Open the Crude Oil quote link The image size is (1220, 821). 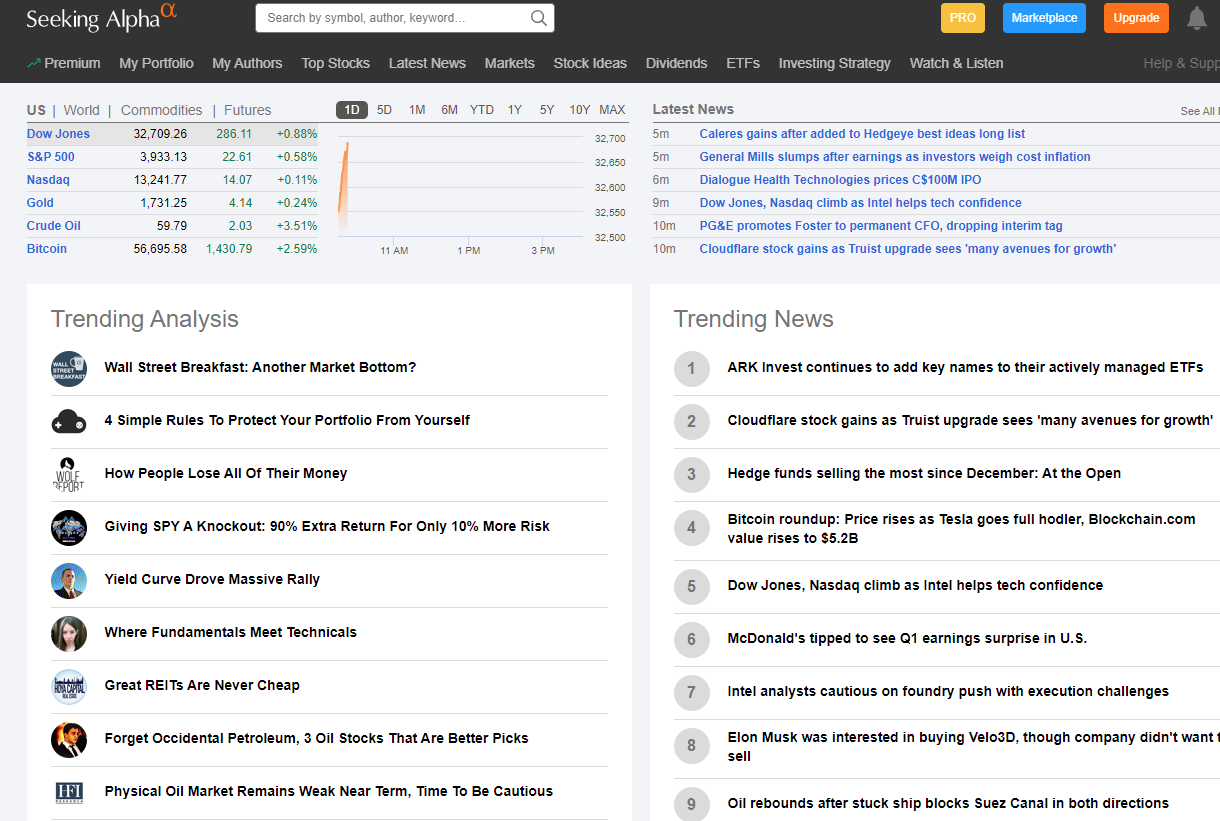53,226
